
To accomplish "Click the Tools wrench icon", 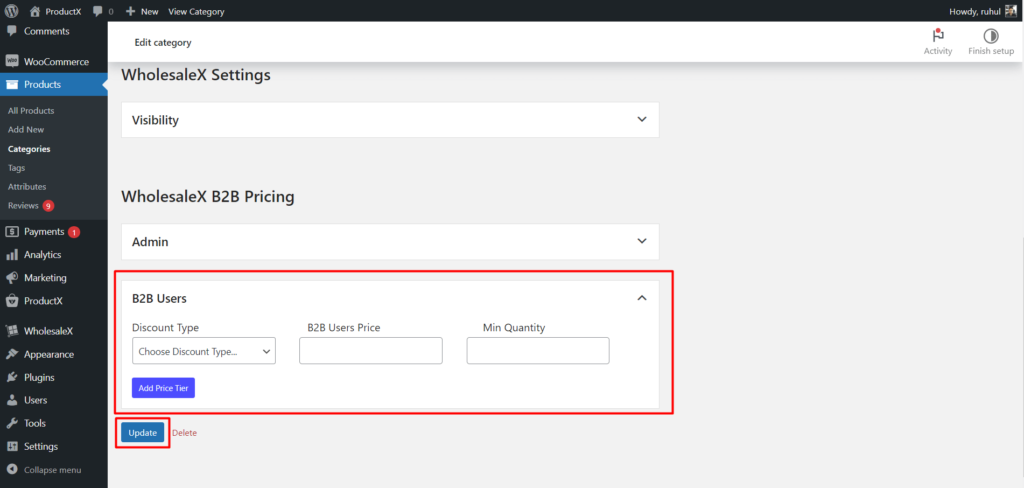I will click(x=12, y=423).
